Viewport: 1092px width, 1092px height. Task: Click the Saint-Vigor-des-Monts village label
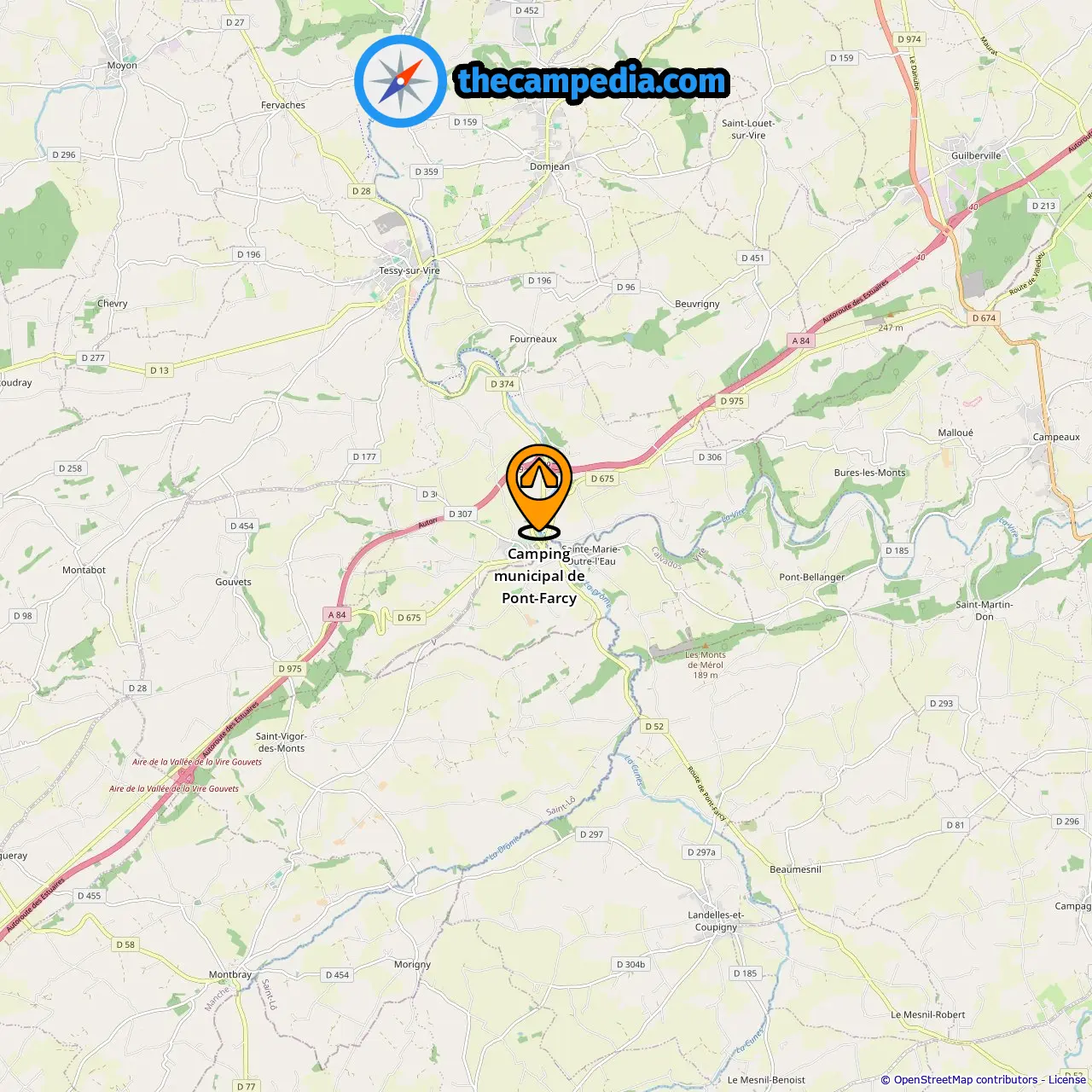(281, 742)
